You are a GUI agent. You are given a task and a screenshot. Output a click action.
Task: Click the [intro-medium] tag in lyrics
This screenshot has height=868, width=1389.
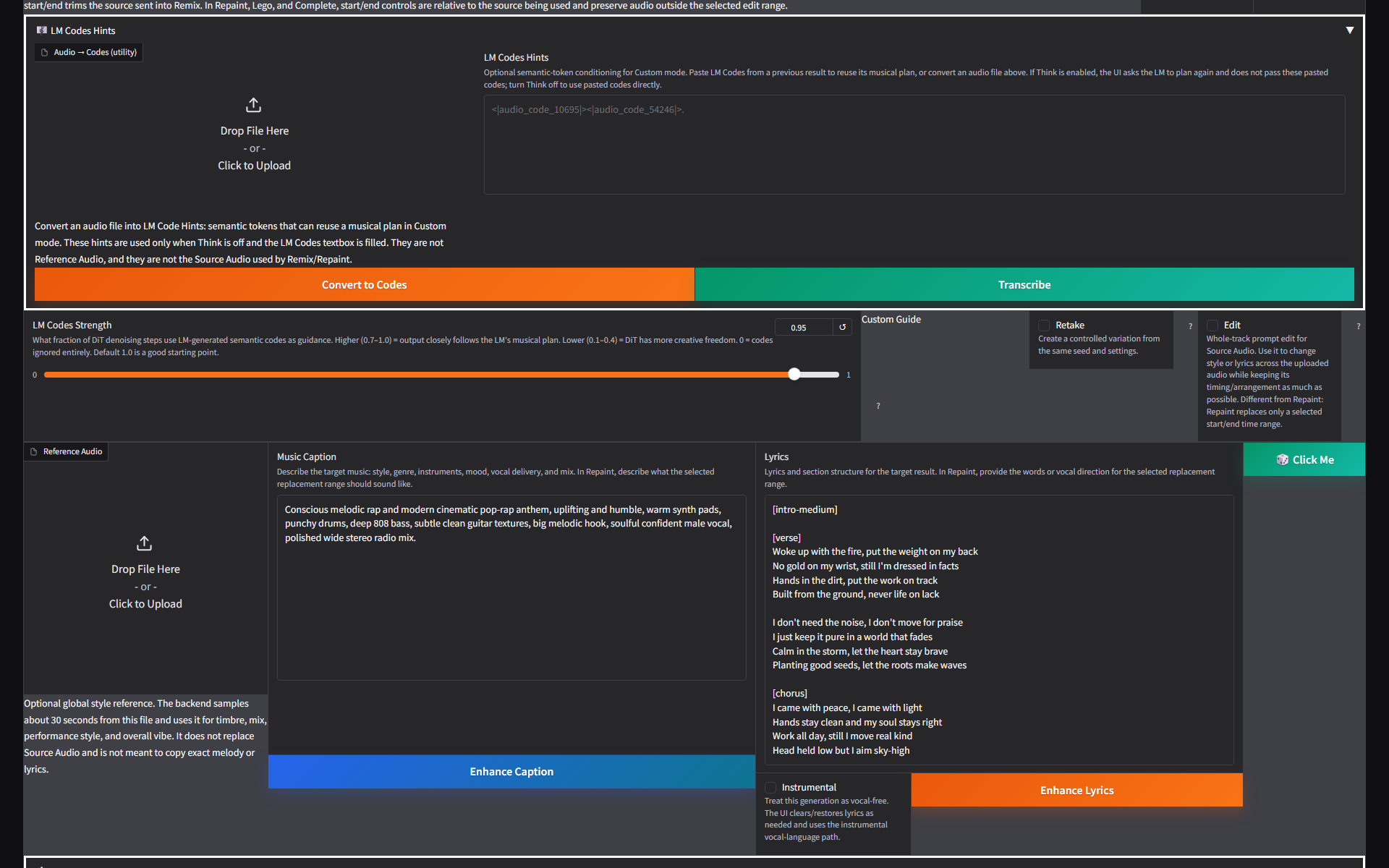point(804,510)
